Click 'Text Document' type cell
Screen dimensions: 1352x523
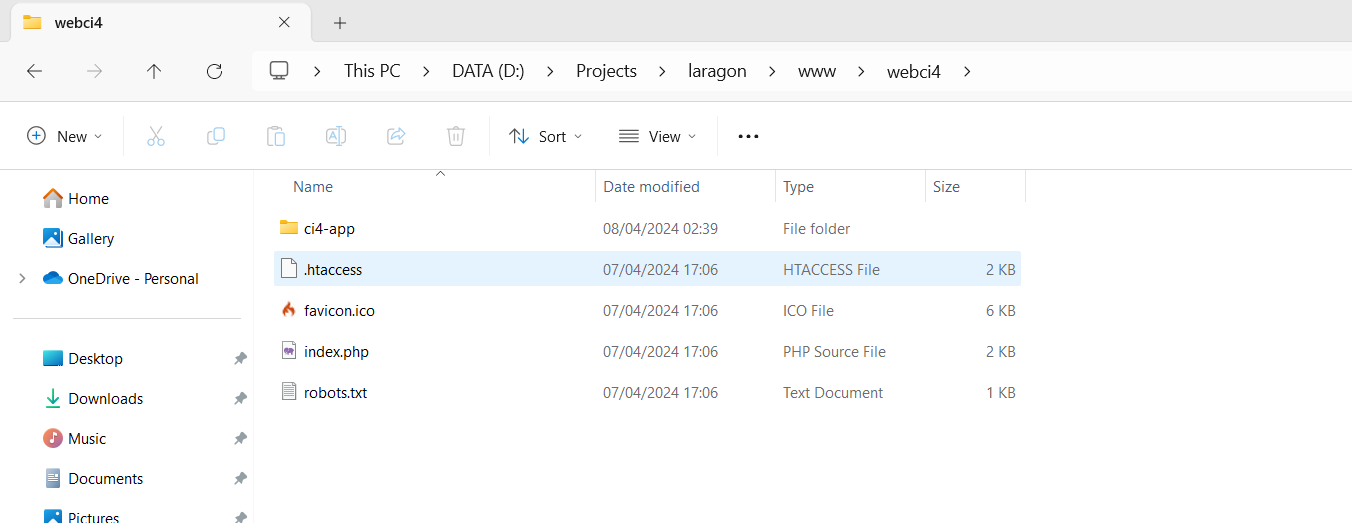tap(833, 392)
